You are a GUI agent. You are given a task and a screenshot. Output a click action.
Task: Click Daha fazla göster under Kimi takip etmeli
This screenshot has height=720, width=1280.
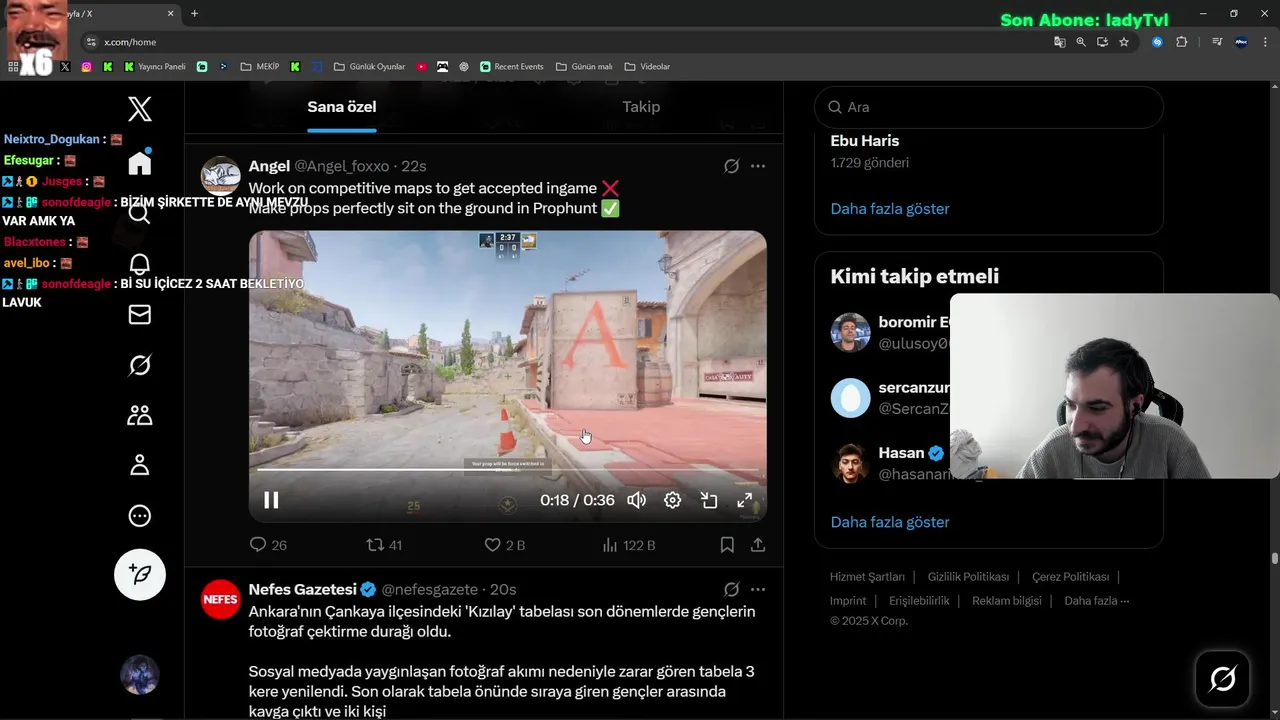(x=890, y=522)
